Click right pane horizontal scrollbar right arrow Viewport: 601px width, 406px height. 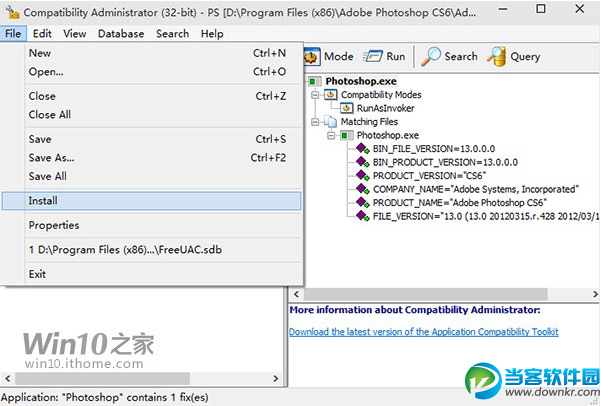coord(594,294)
